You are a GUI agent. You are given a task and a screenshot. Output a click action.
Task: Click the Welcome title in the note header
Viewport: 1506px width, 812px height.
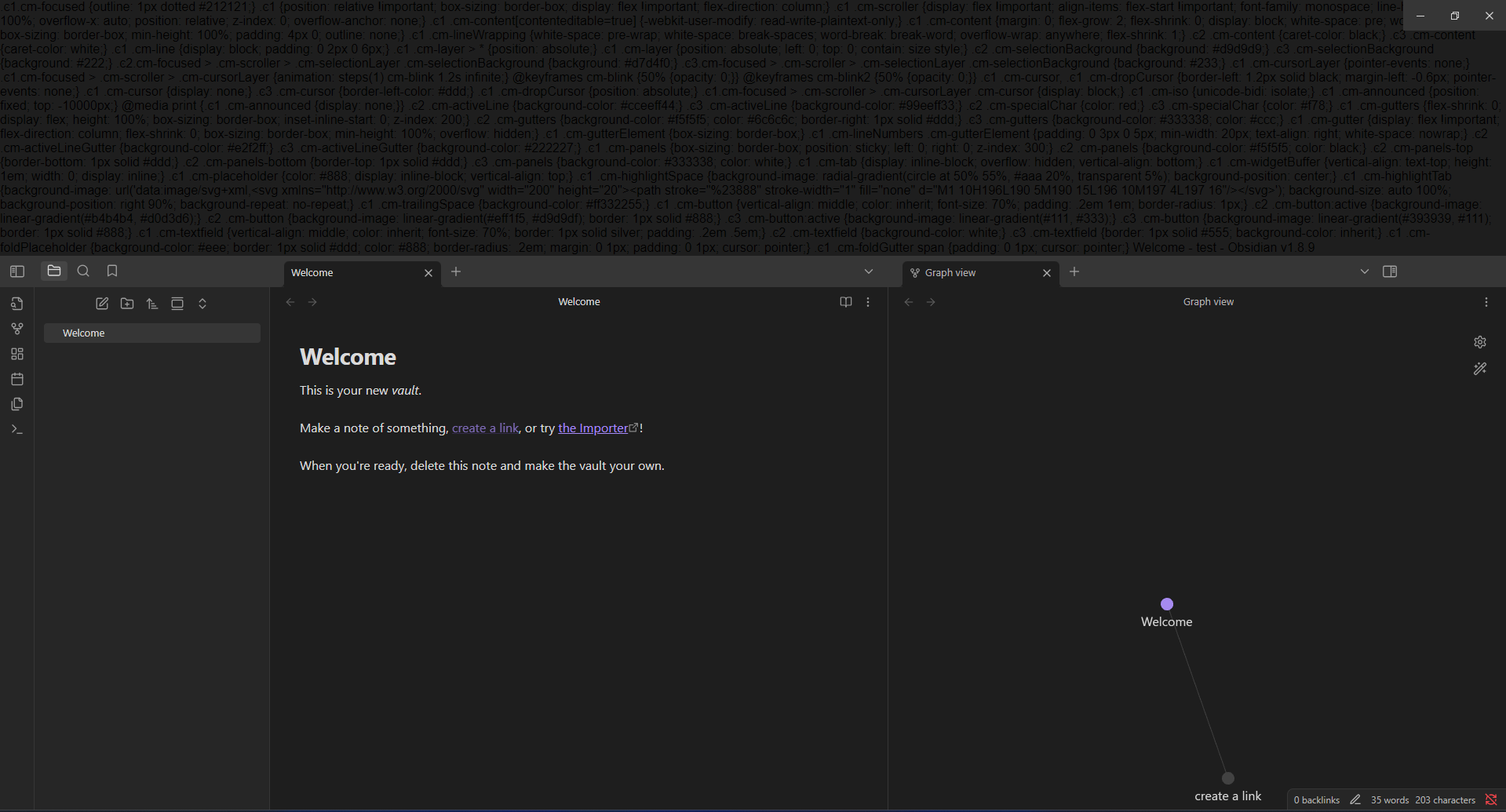[x=579, y=302]
